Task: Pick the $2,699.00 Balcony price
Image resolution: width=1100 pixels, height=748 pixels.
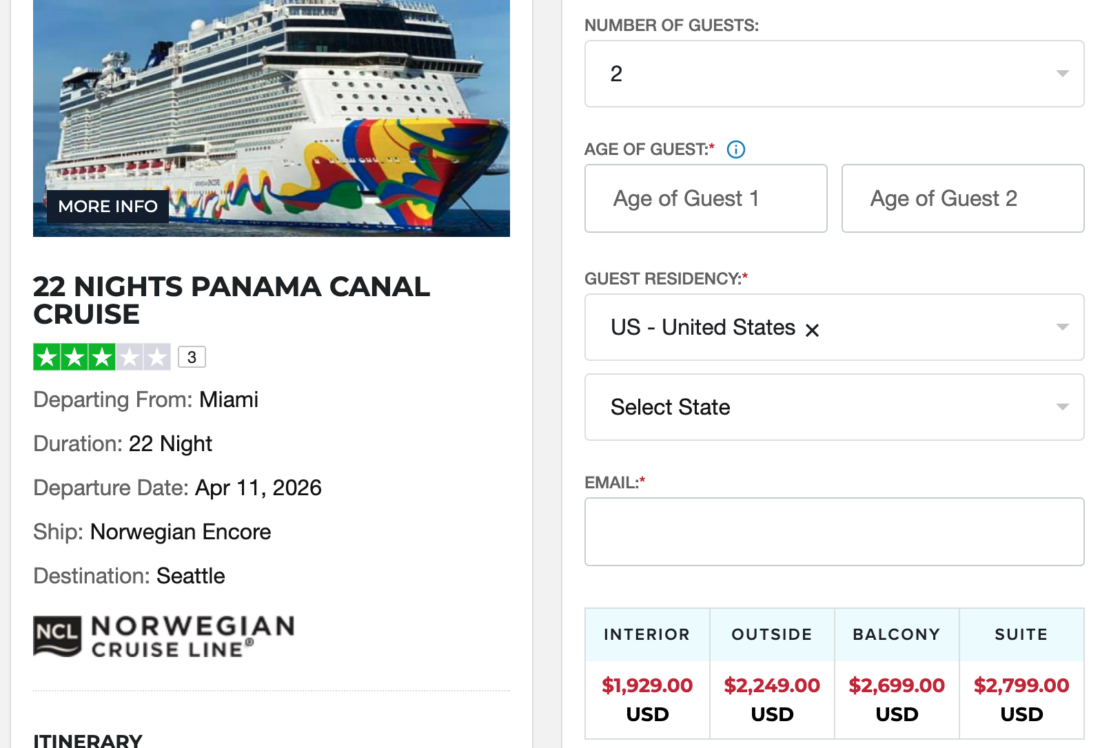Action: click(x=897, y=686)
